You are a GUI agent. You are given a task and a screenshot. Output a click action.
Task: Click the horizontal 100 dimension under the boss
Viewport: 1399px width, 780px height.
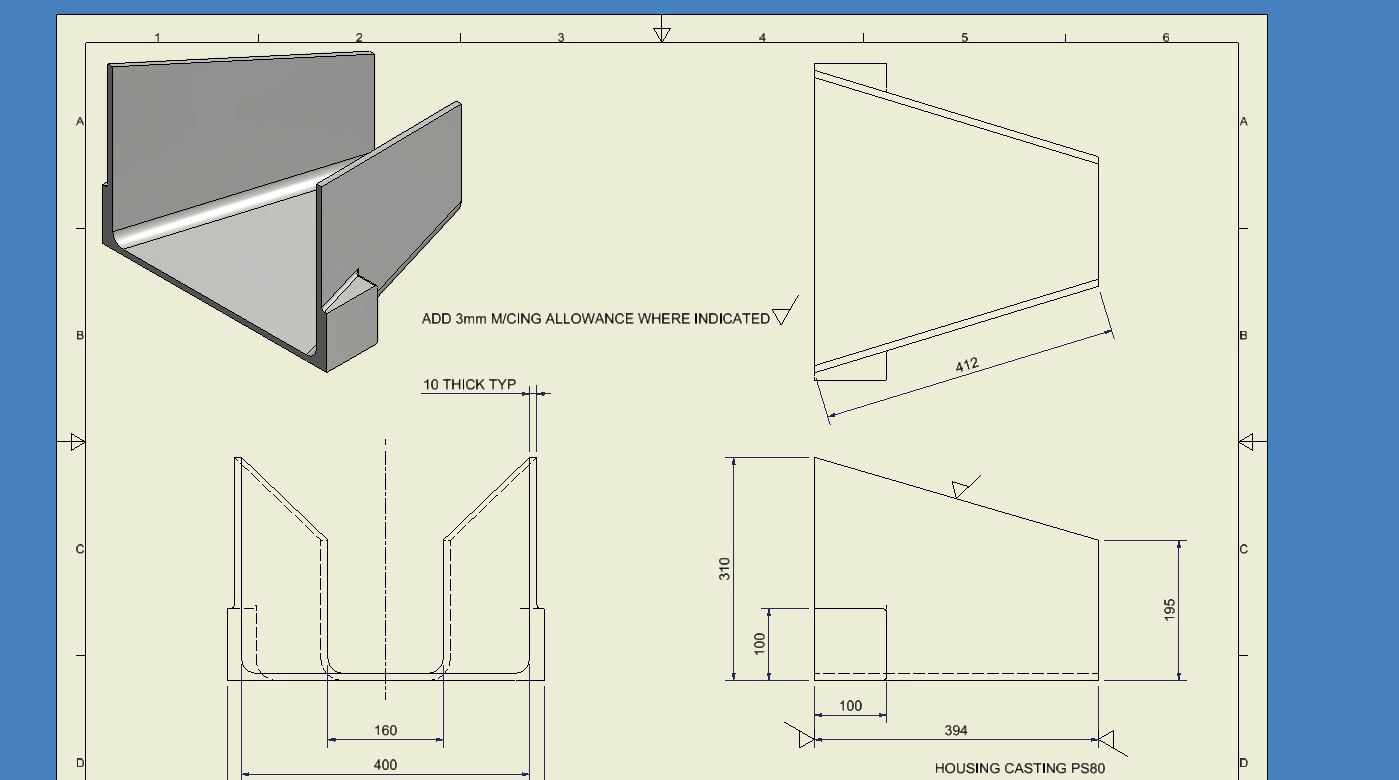coord(850,706)
